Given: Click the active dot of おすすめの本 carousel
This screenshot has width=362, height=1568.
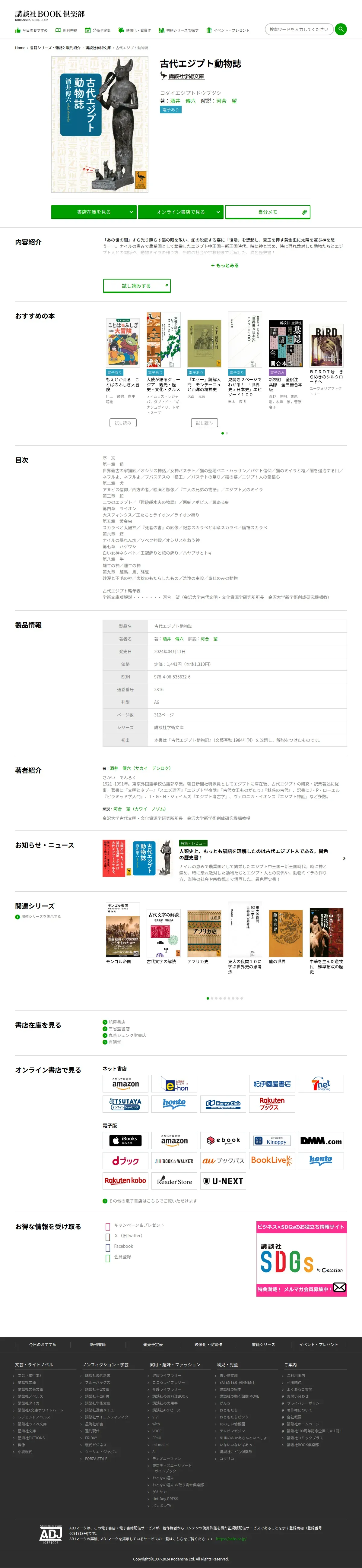Looking at the screenshot, I should pyautogui.click(x=222, y=433).
